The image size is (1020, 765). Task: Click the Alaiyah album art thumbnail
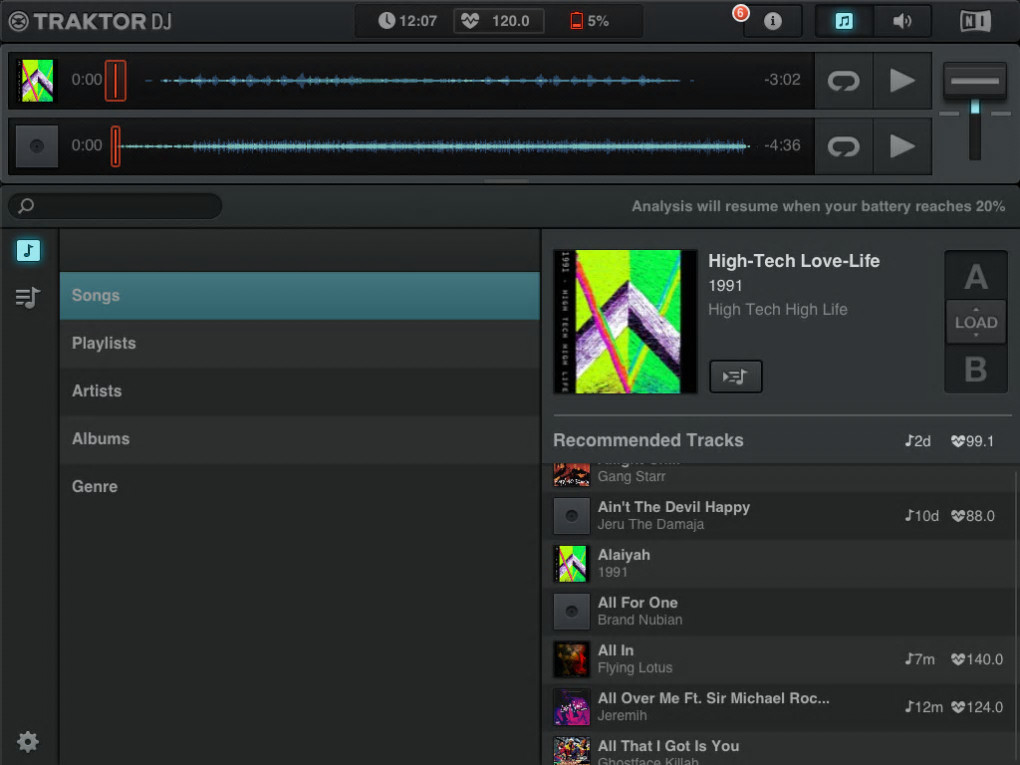pos(572,563)
